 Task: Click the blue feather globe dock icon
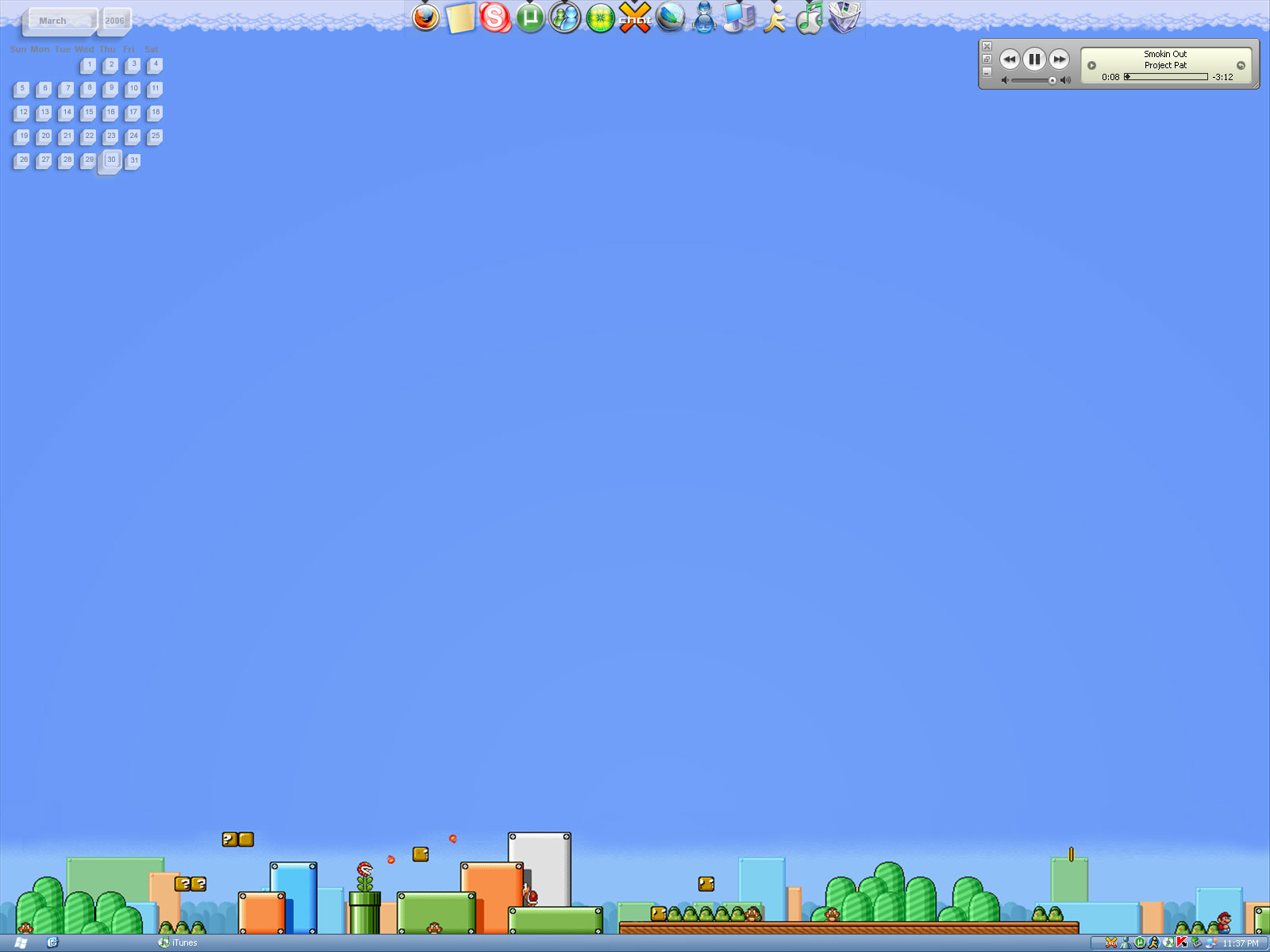coord(671,17)
